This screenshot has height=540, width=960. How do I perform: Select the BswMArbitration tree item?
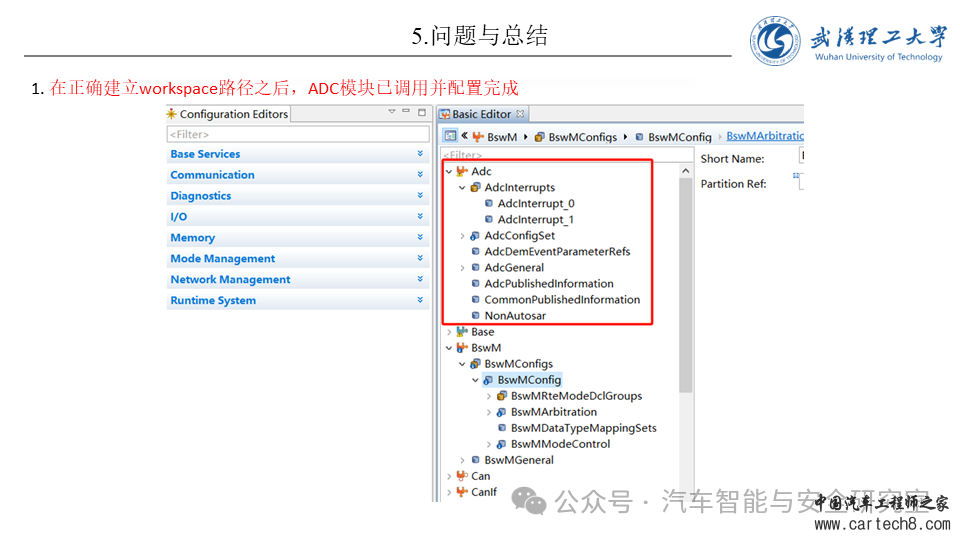pos(553,412)
